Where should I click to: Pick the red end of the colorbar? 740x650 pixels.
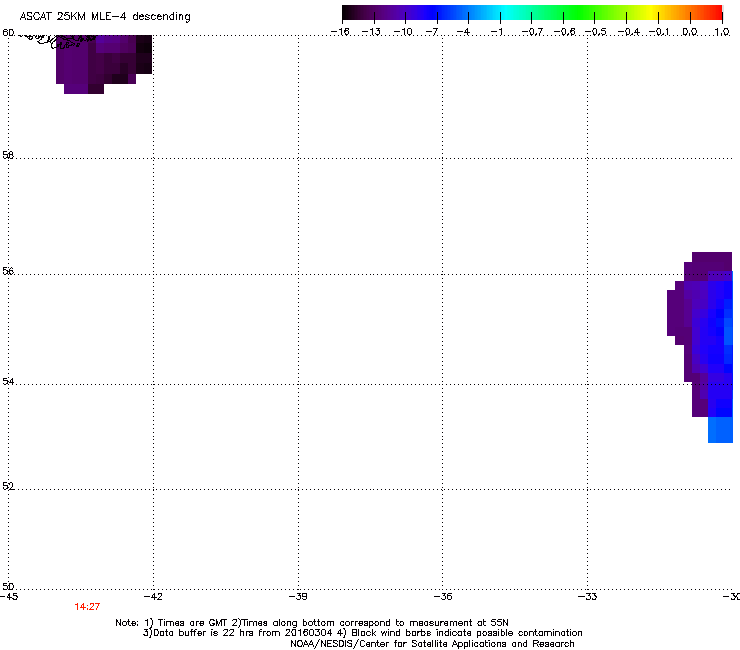coord(714,12)
